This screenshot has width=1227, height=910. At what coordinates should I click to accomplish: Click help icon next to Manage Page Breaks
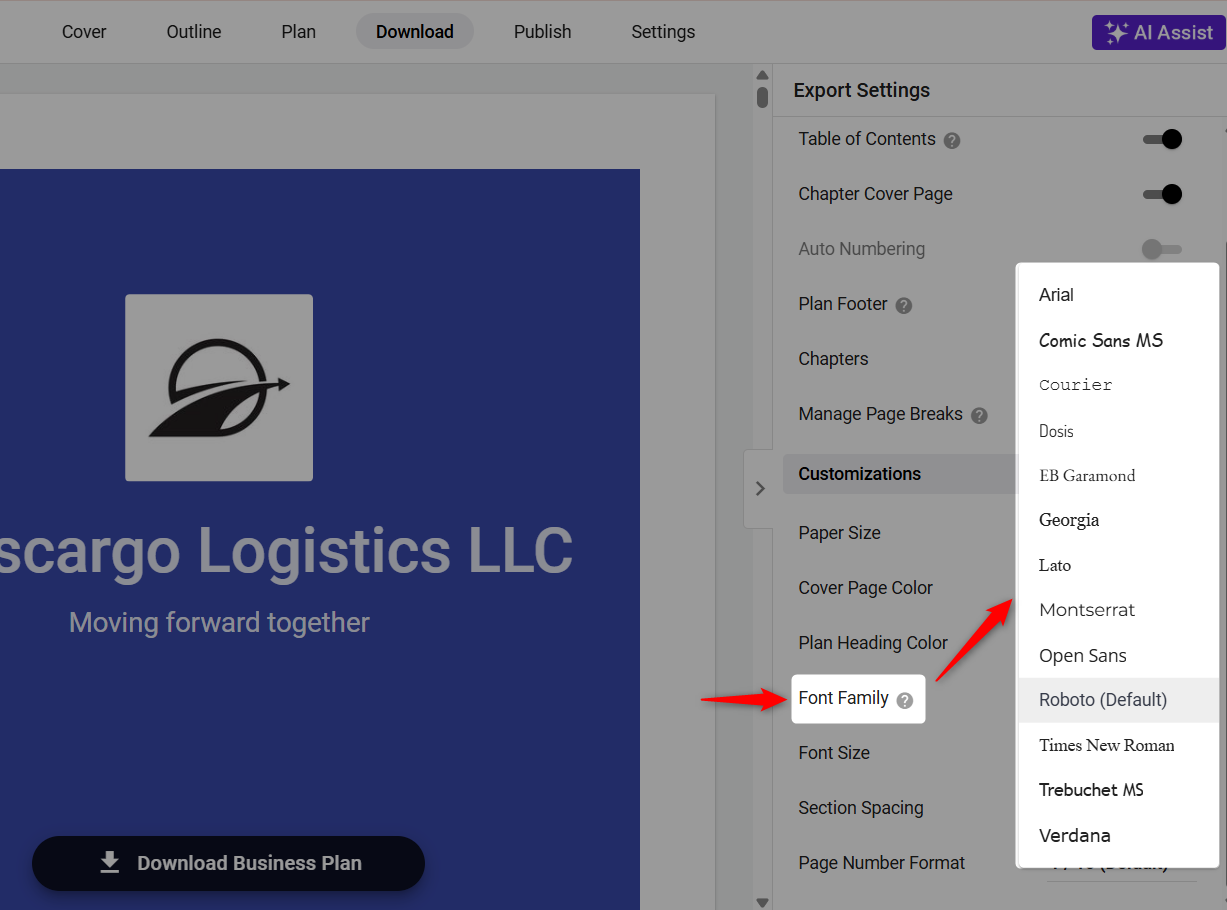click(x=979, y=416)
